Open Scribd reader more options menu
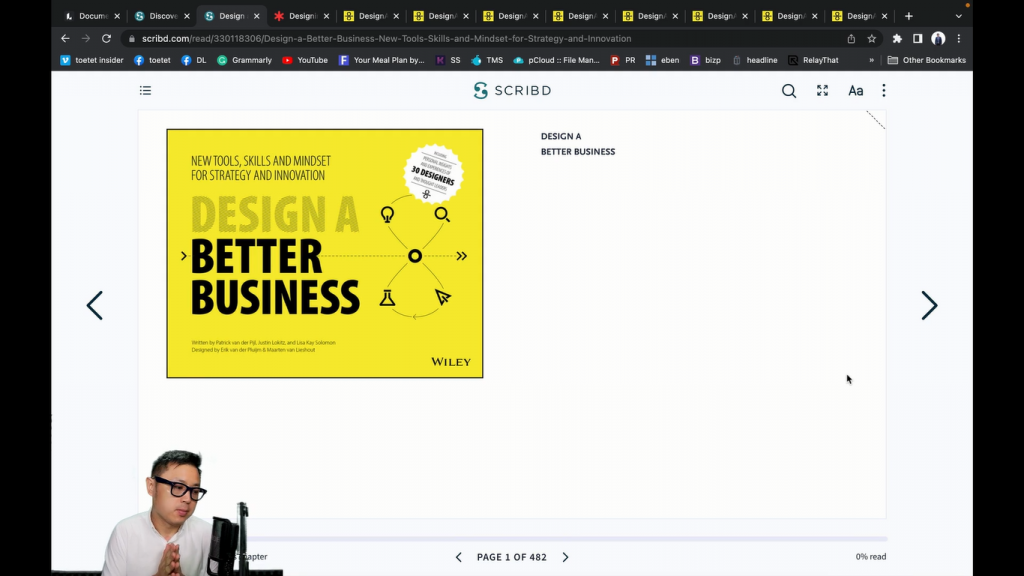 click(884, 90)
